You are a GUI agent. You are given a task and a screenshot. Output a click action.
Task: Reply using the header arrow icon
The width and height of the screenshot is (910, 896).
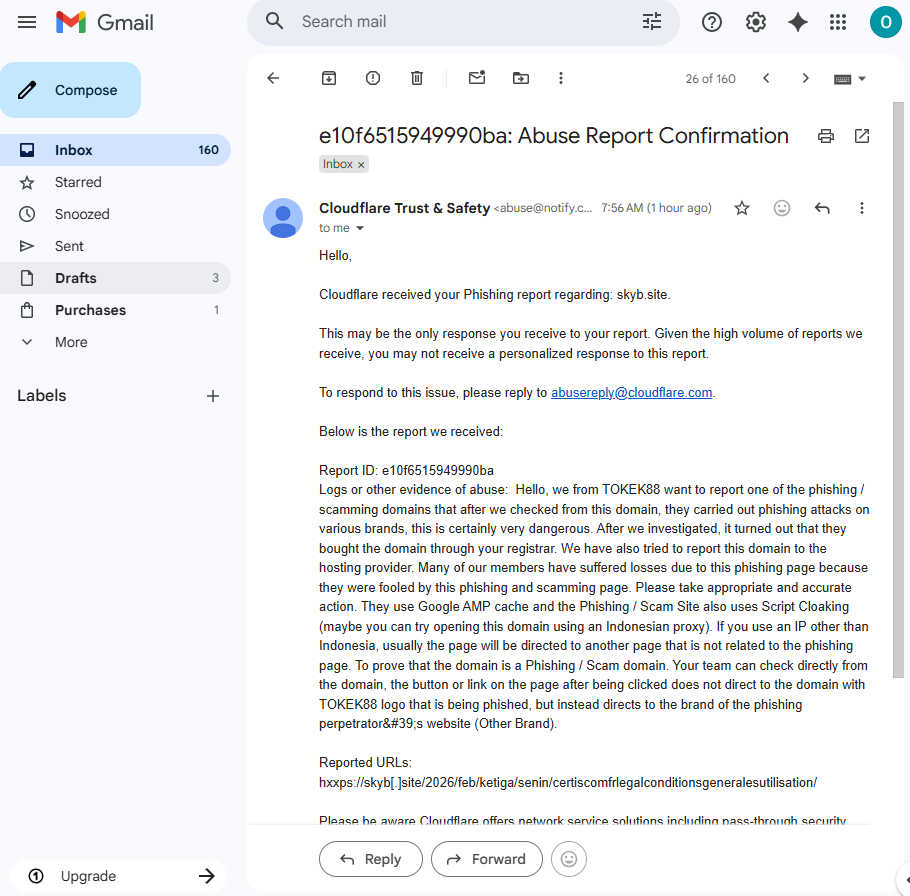pyautogui.click(x=822, y=208)
